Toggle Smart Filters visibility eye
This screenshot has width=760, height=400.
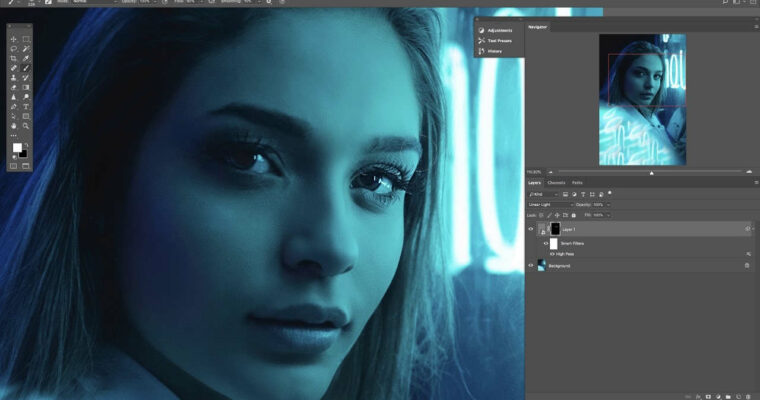point(546,243)
